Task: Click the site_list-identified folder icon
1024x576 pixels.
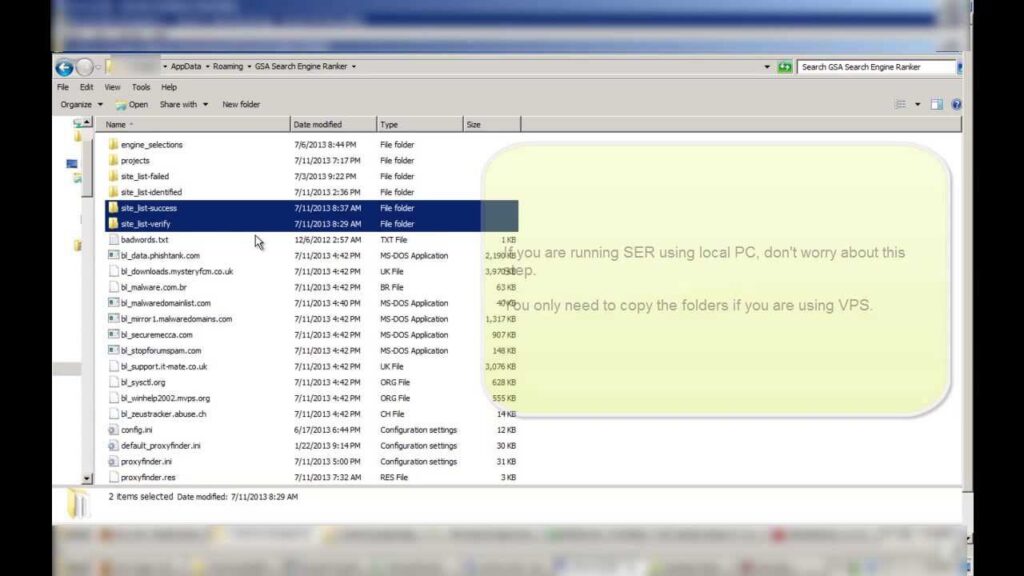Action: click(113, 192)
